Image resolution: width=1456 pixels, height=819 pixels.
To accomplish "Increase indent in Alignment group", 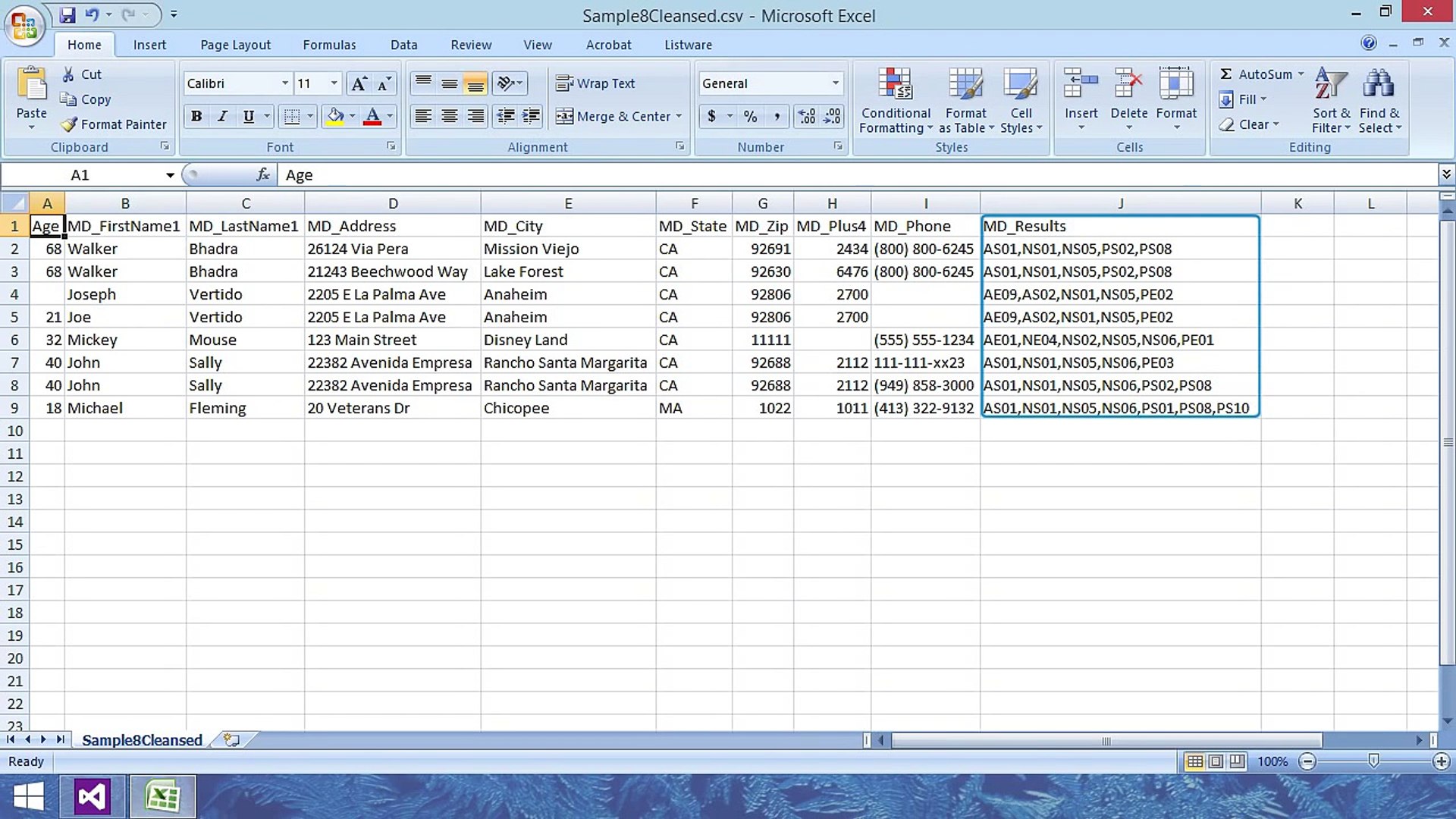I will (x=531, y=116).
